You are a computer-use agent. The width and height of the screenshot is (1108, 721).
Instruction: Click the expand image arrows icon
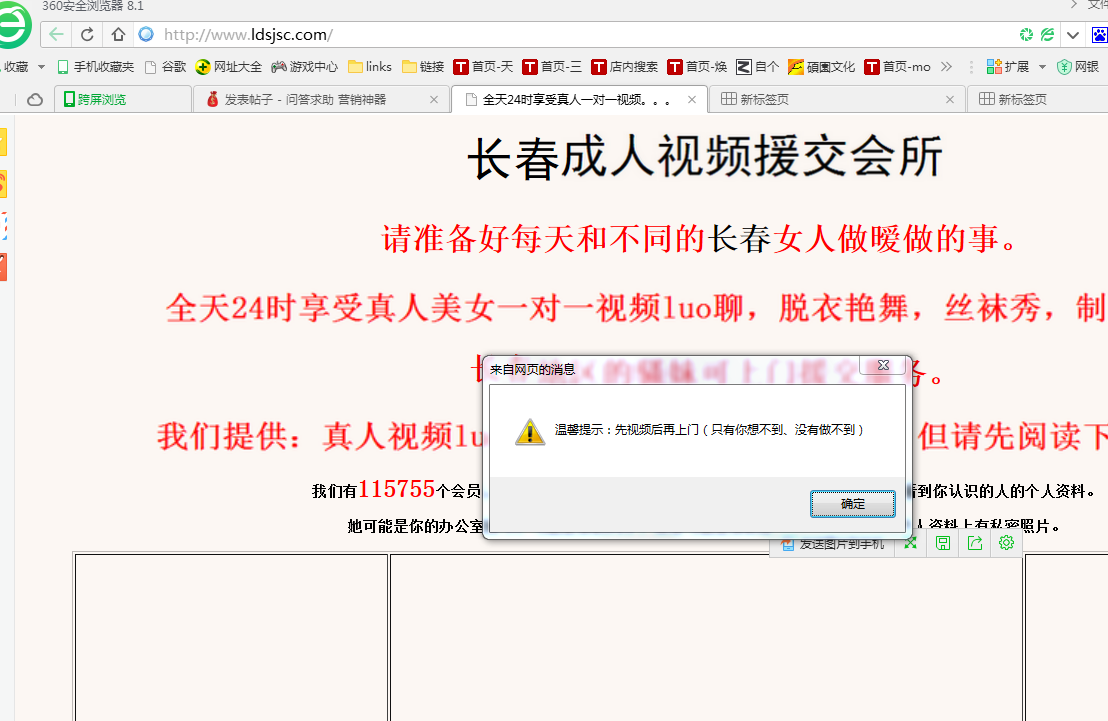tap(910, 543)
